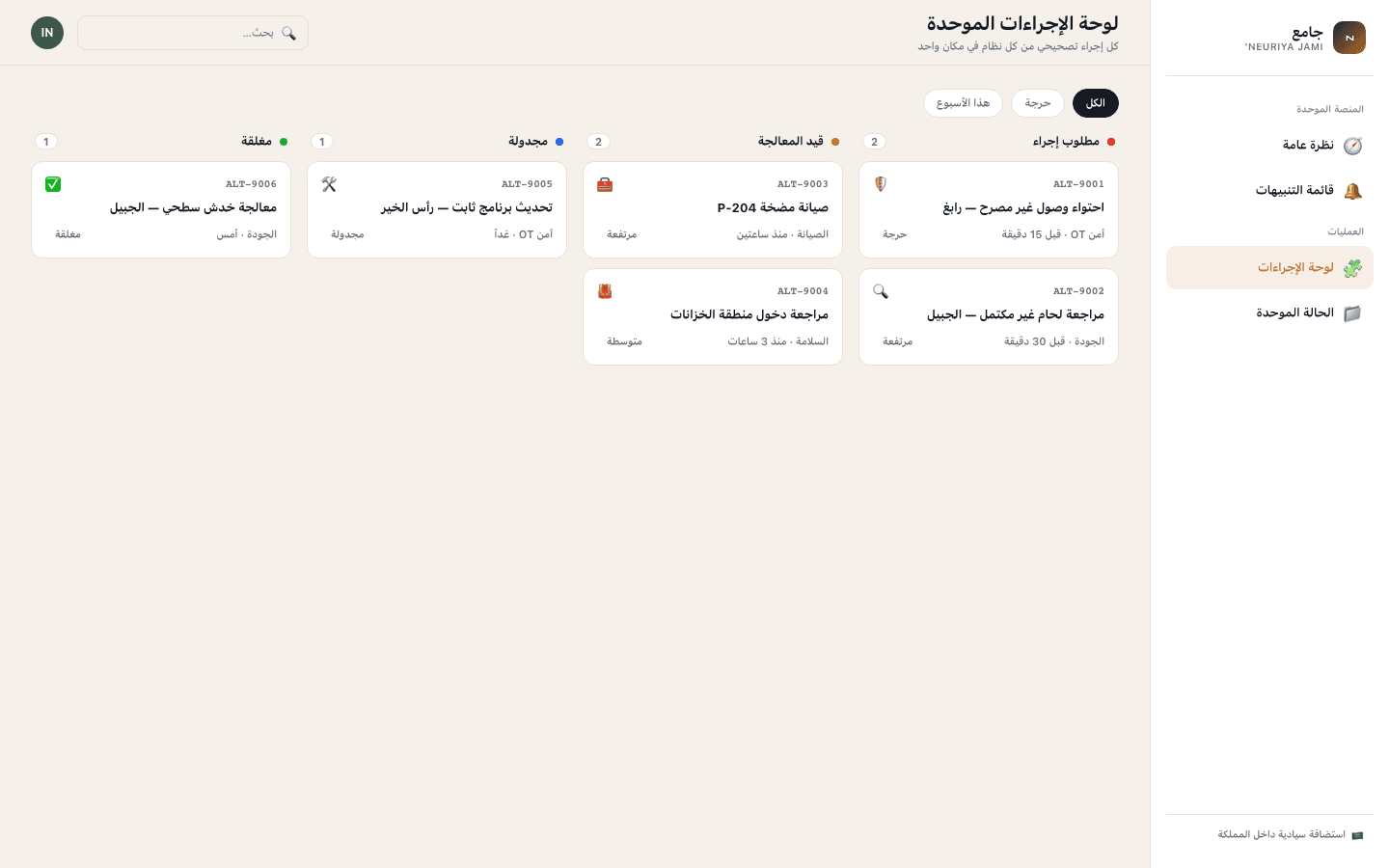Click into the بحث search field
1389x868 pixels.
point(193,33)
